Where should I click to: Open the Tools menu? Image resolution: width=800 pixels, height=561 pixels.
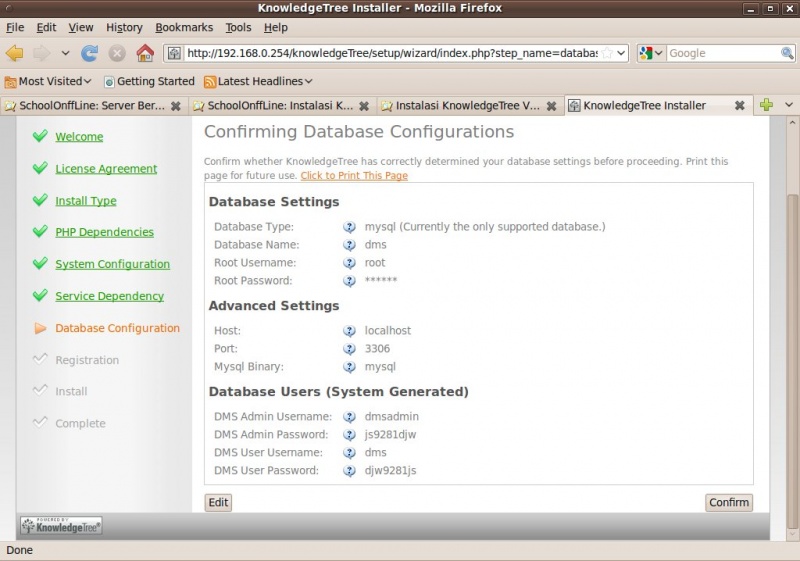[238, 28]
